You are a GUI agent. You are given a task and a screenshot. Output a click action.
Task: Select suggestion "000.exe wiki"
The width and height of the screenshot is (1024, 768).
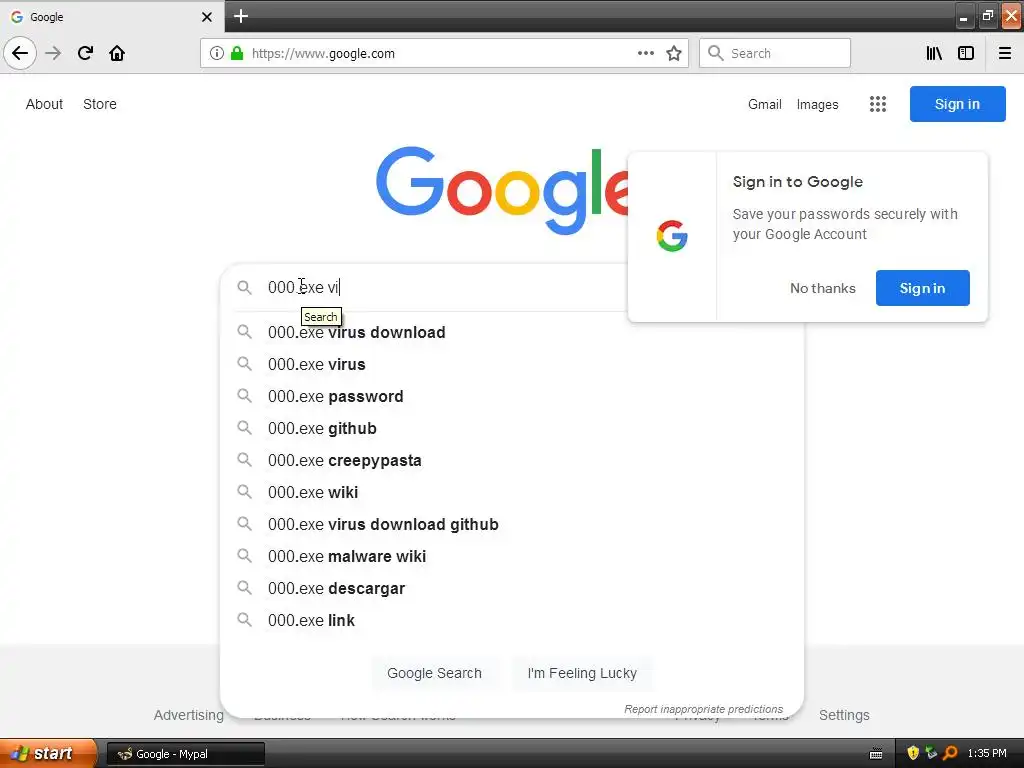pos(512,492)
